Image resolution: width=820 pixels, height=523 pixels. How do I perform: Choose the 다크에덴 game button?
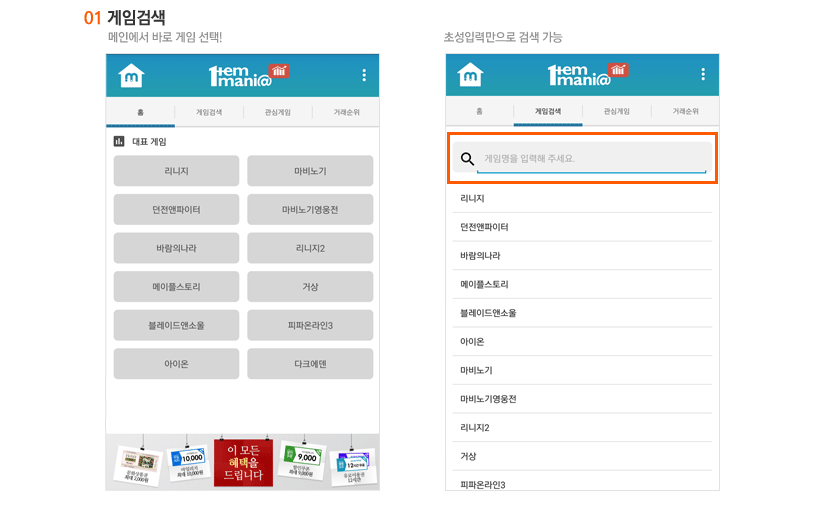310,364
